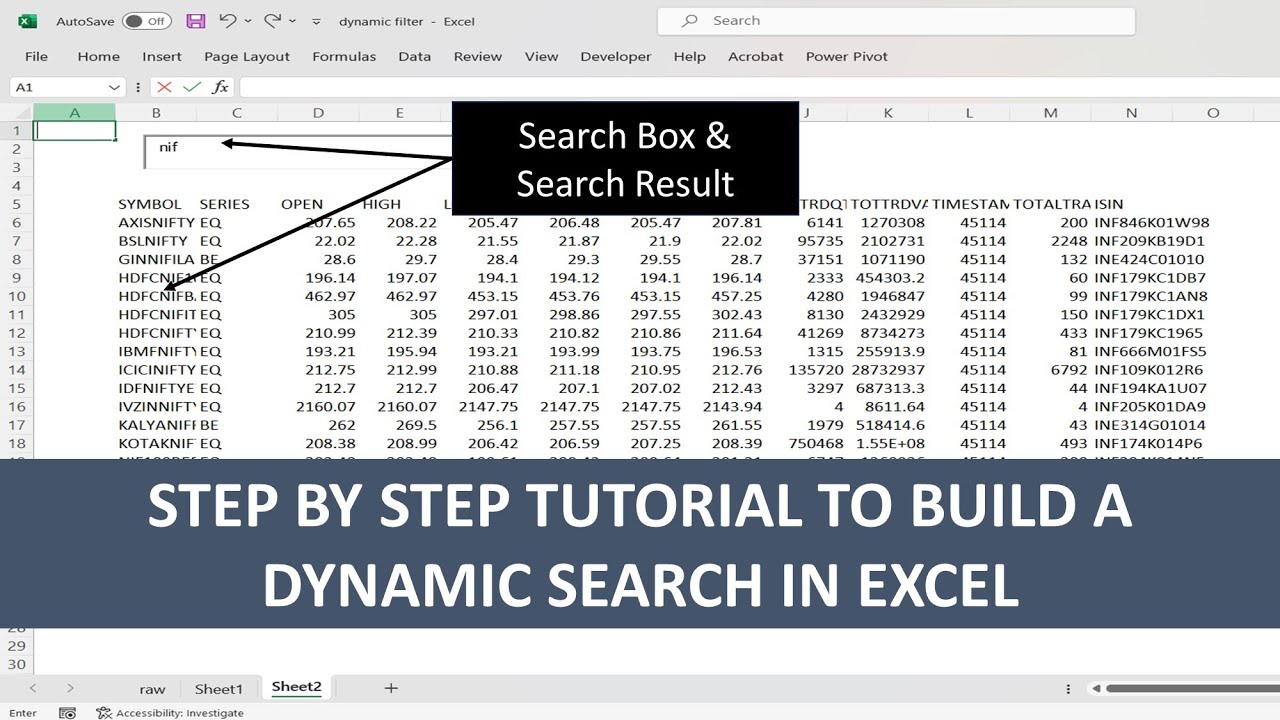Screen dimensions: 1280x720
Task: Select row 12 header
Action: [x=17, y=333]
